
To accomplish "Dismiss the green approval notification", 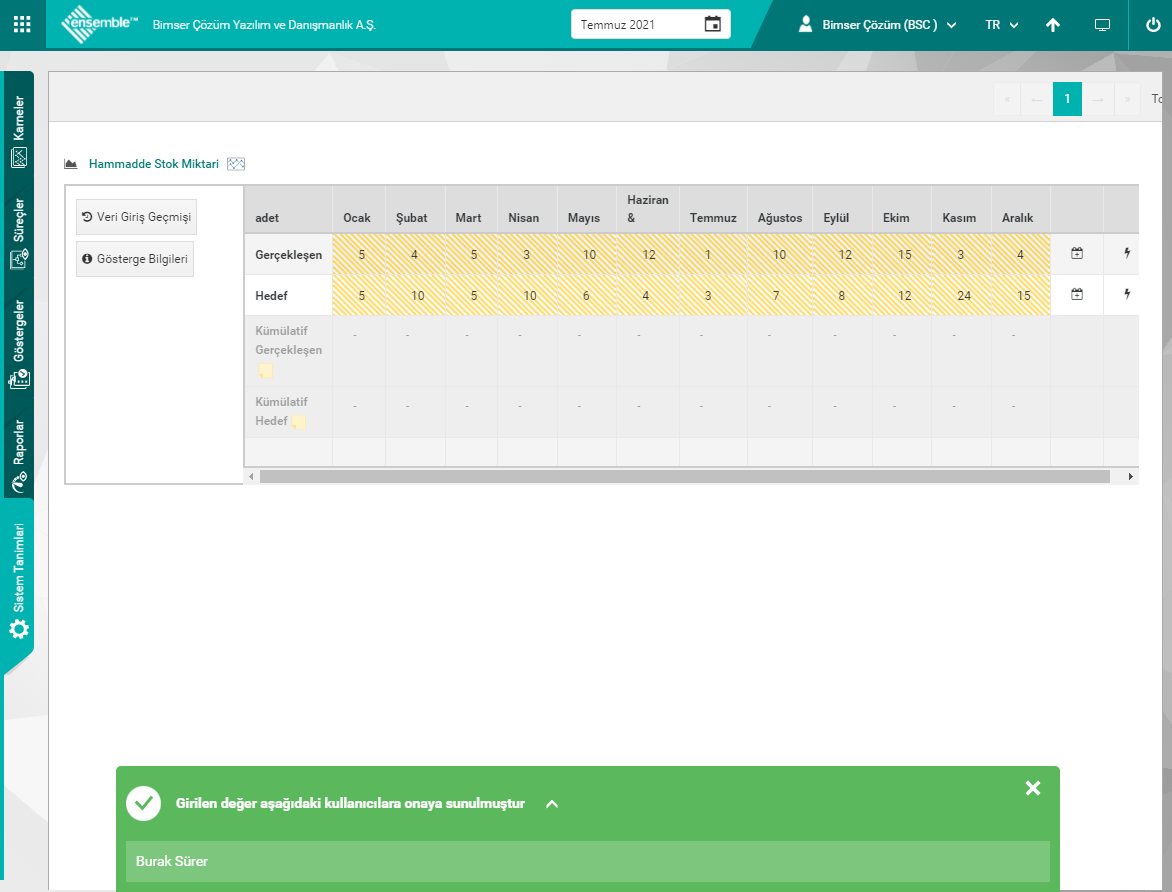I will [x=1033, y=789].
